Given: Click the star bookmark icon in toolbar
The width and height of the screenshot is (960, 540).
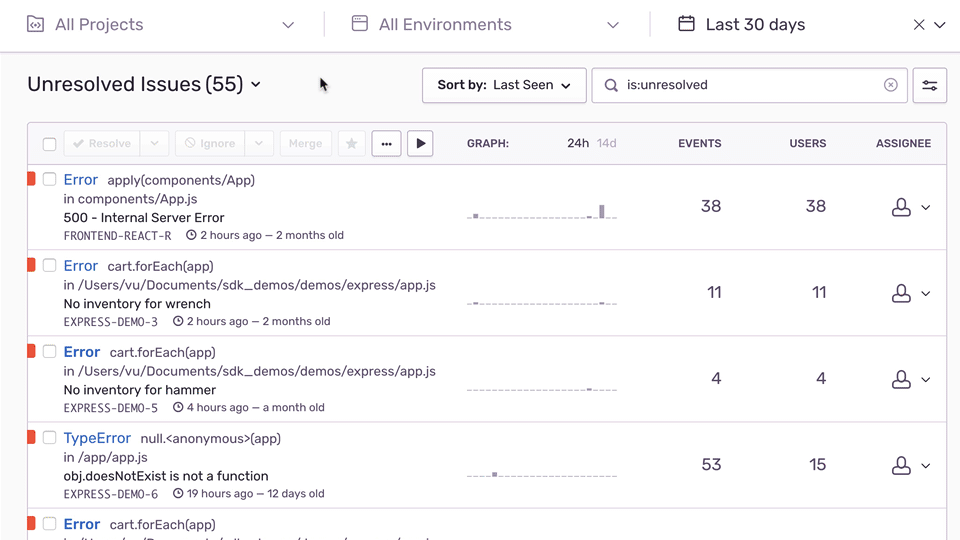Looking at the screenshot, I should (x=351, y=144).
